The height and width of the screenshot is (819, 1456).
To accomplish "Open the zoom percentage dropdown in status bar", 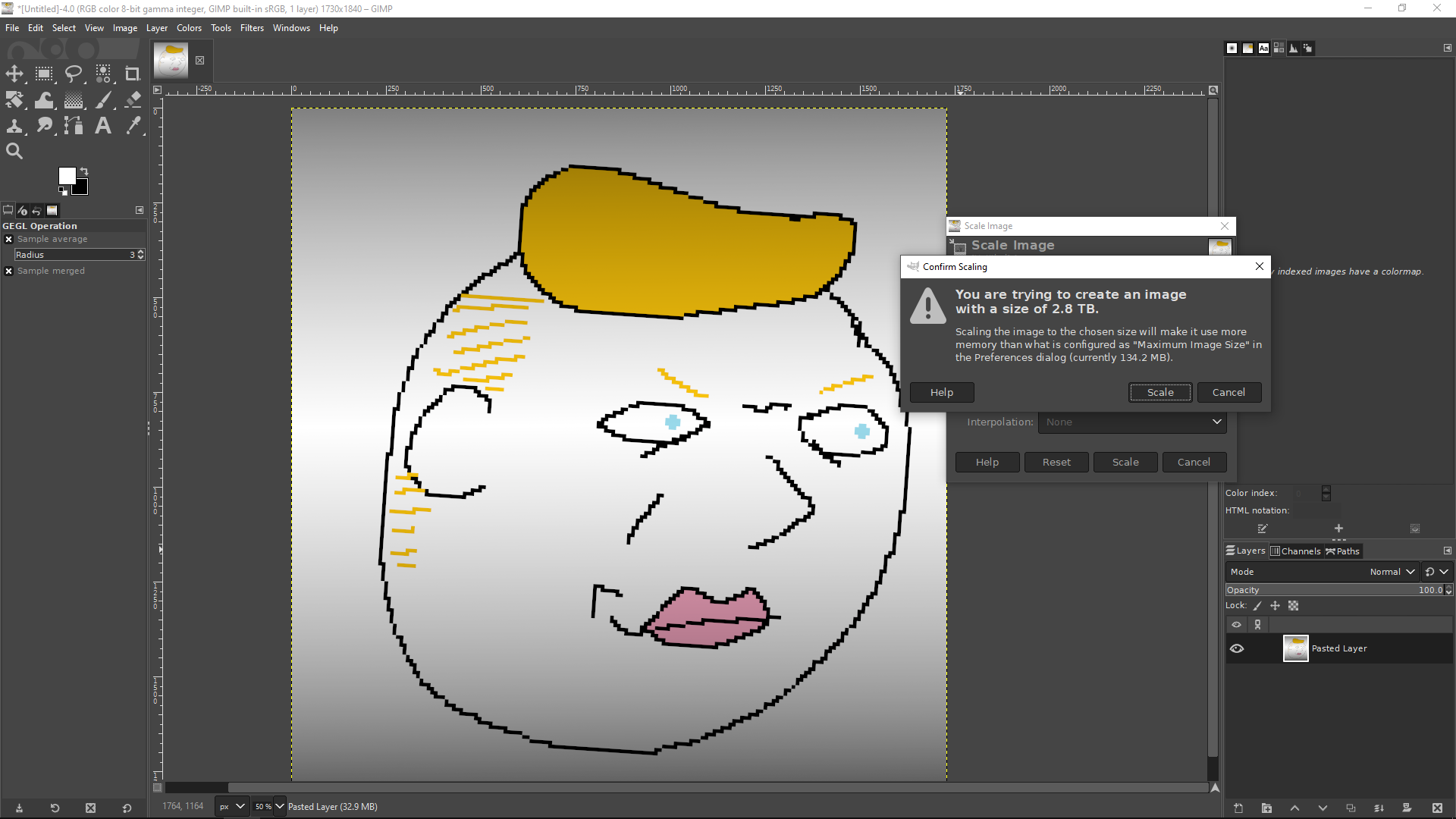I will click(x=279, y=806).
